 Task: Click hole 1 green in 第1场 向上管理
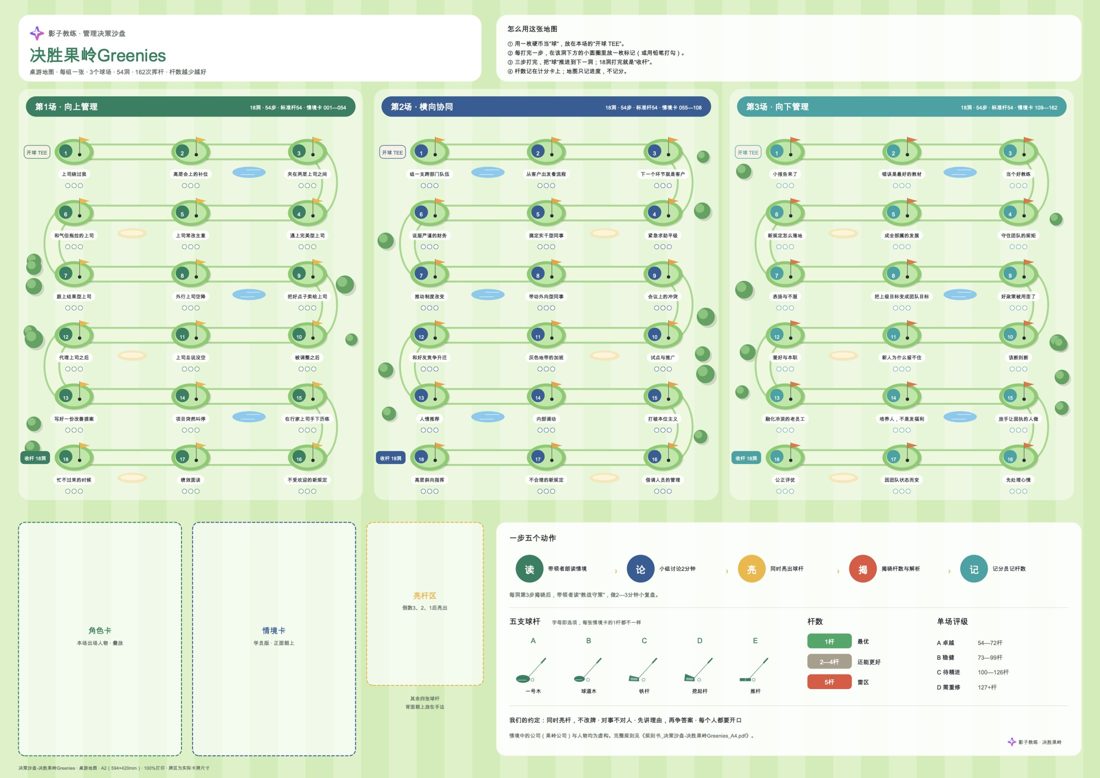tap(74, 152)
